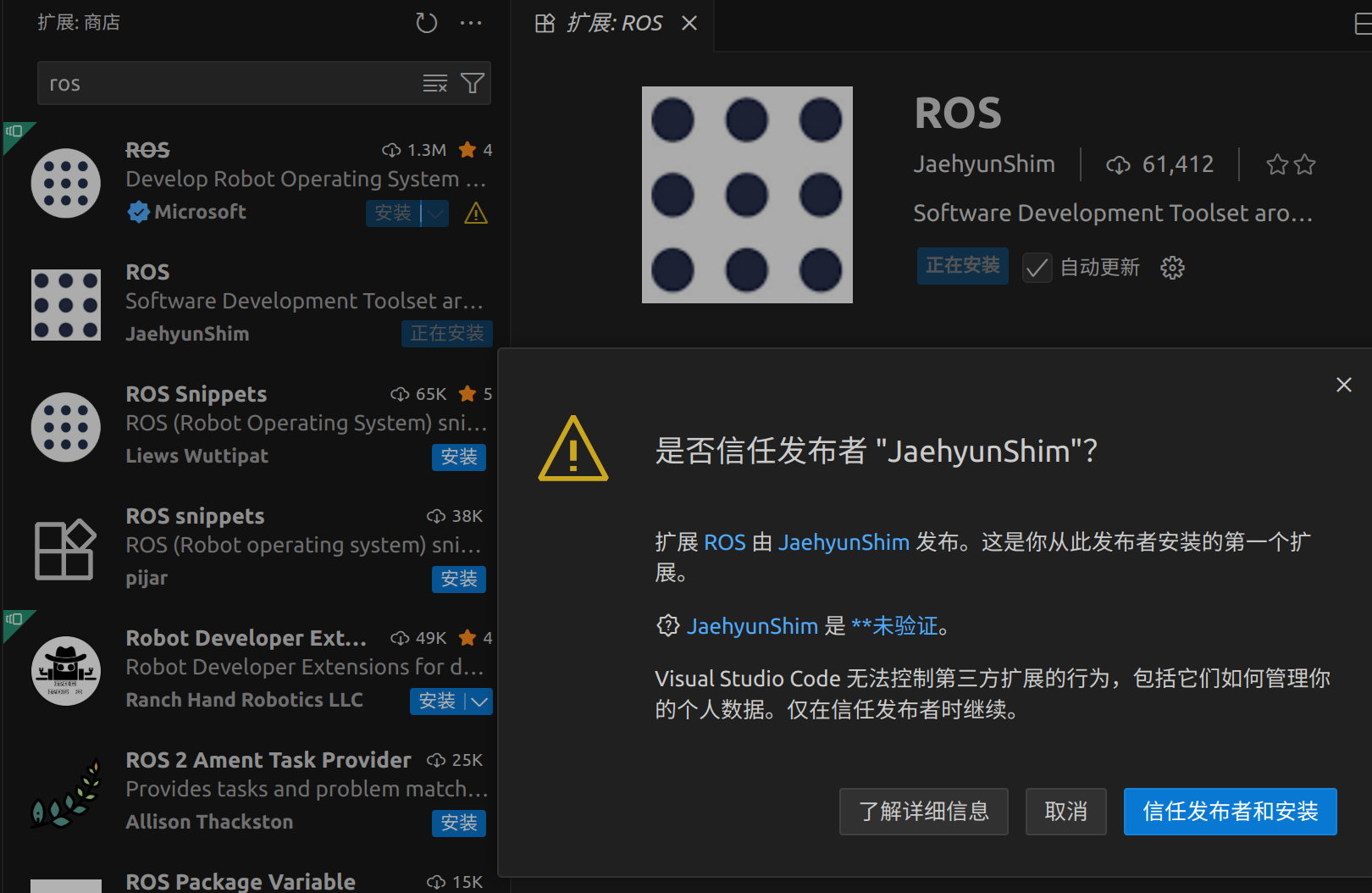Expand Robot Developer Extensions install dropdown

[479, 702]
